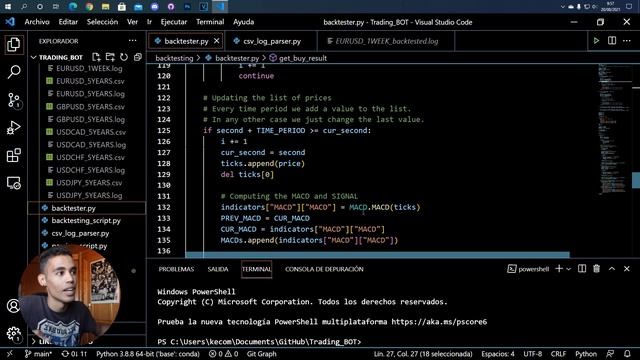Open the Explorer view in activity bar
This screenshot has height=360, width=640.
13,44
